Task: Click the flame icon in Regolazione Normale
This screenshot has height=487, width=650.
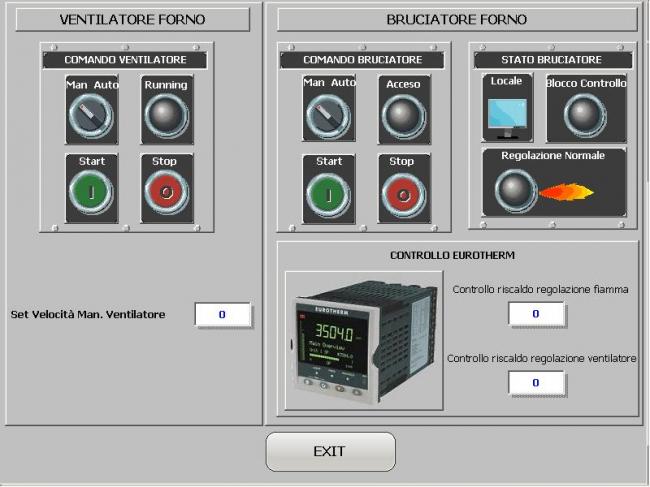Action: 566,192
